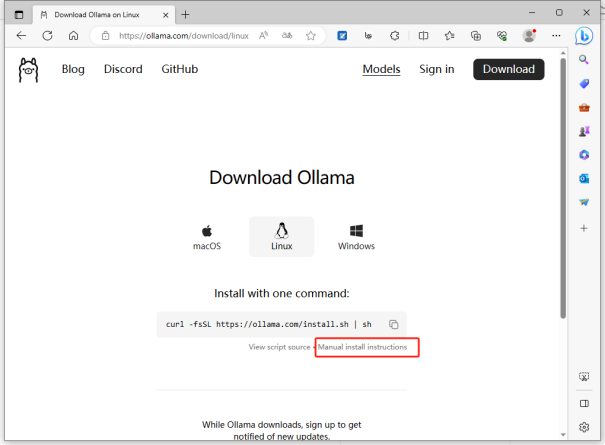Screen dimensions: 605x445
Task: Select the Windows download option
Action: click(356, 237)
